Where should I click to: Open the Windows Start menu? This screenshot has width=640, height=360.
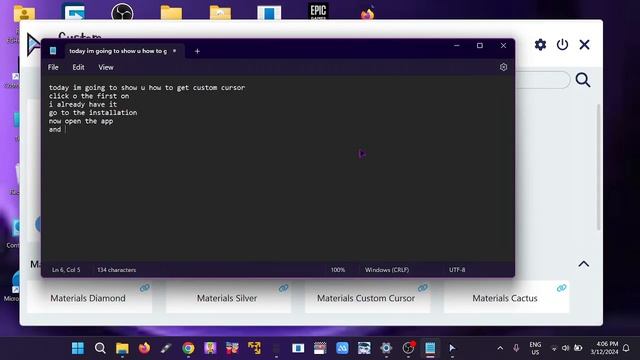point(78,348)
